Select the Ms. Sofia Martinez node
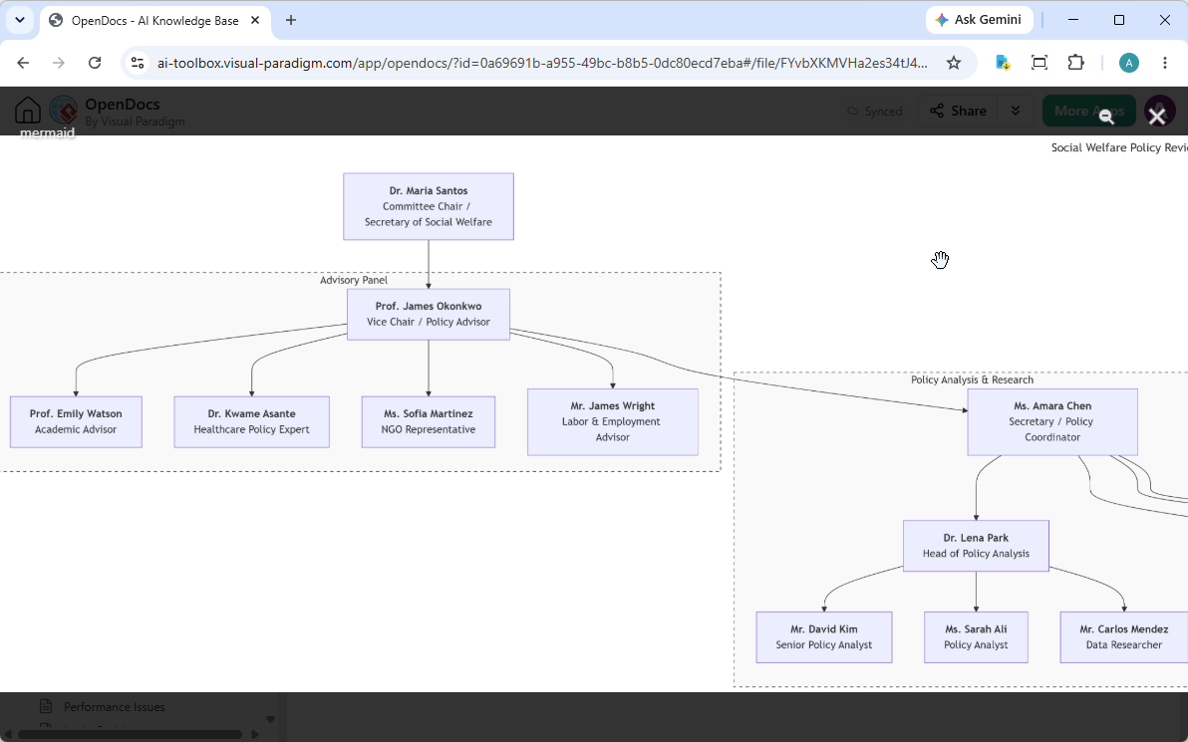The image size is (1188, 742). [x=428, y=421]
